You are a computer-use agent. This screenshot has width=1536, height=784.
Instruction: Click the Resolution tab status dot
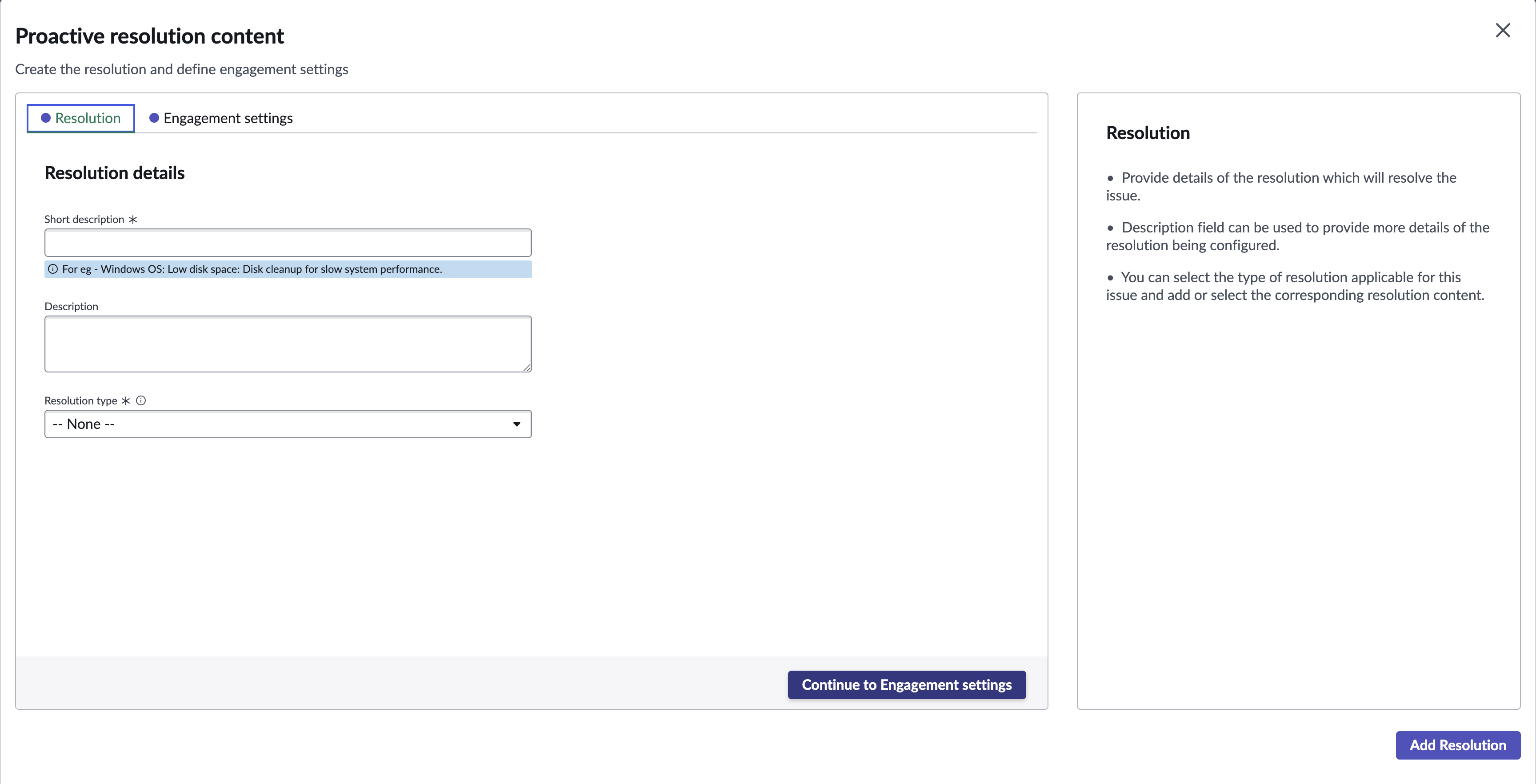[45, 118]
